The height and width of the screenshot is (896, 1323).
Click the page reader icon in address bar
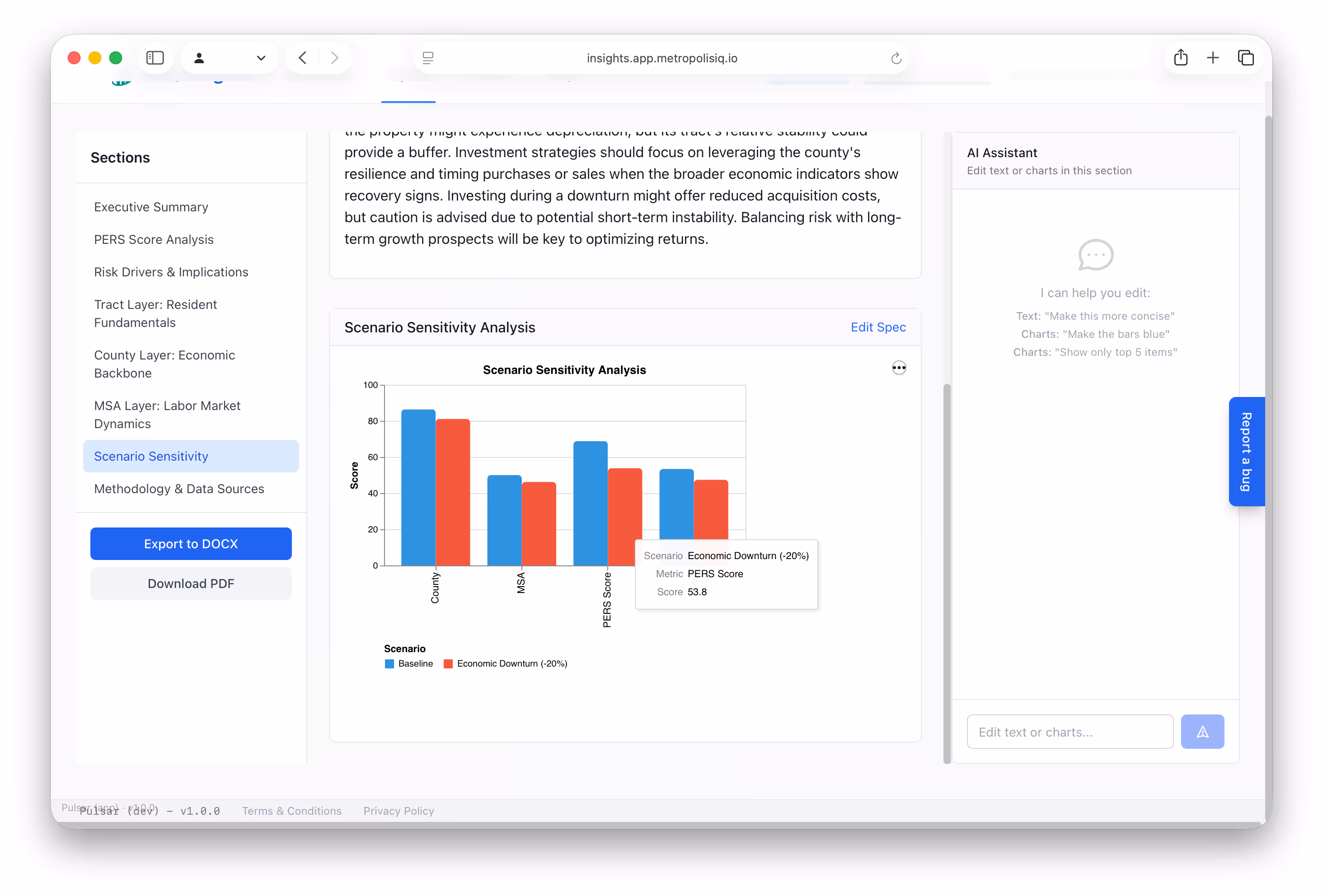428,58
